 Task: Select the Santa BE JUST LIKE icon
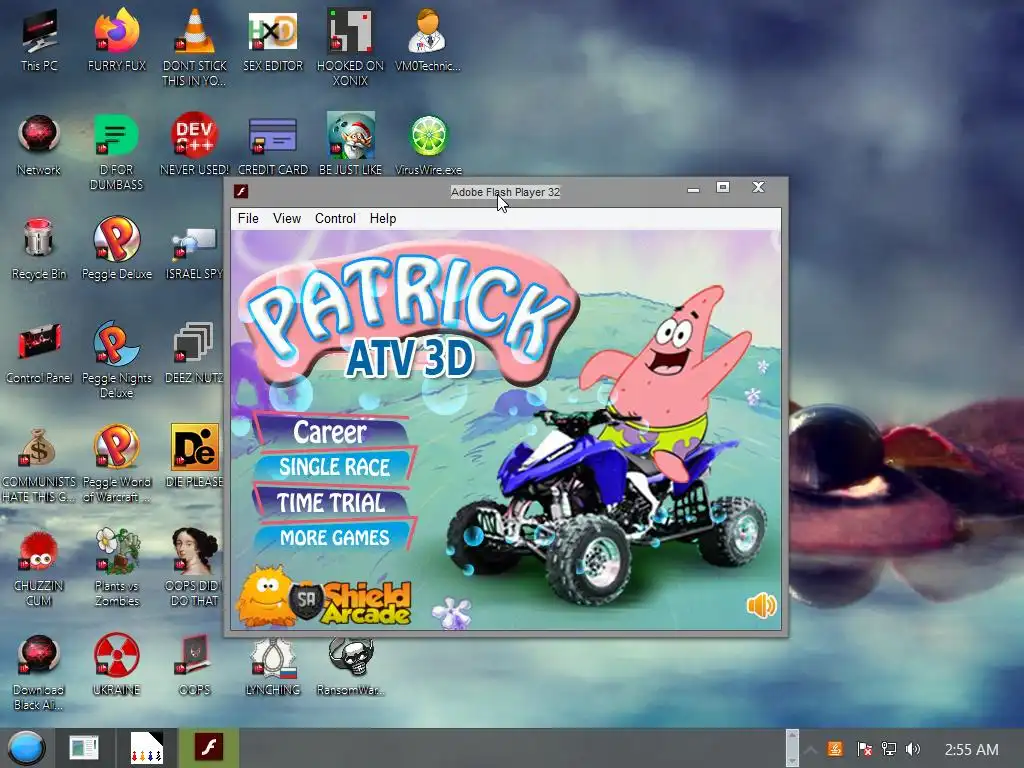(351, 145)
